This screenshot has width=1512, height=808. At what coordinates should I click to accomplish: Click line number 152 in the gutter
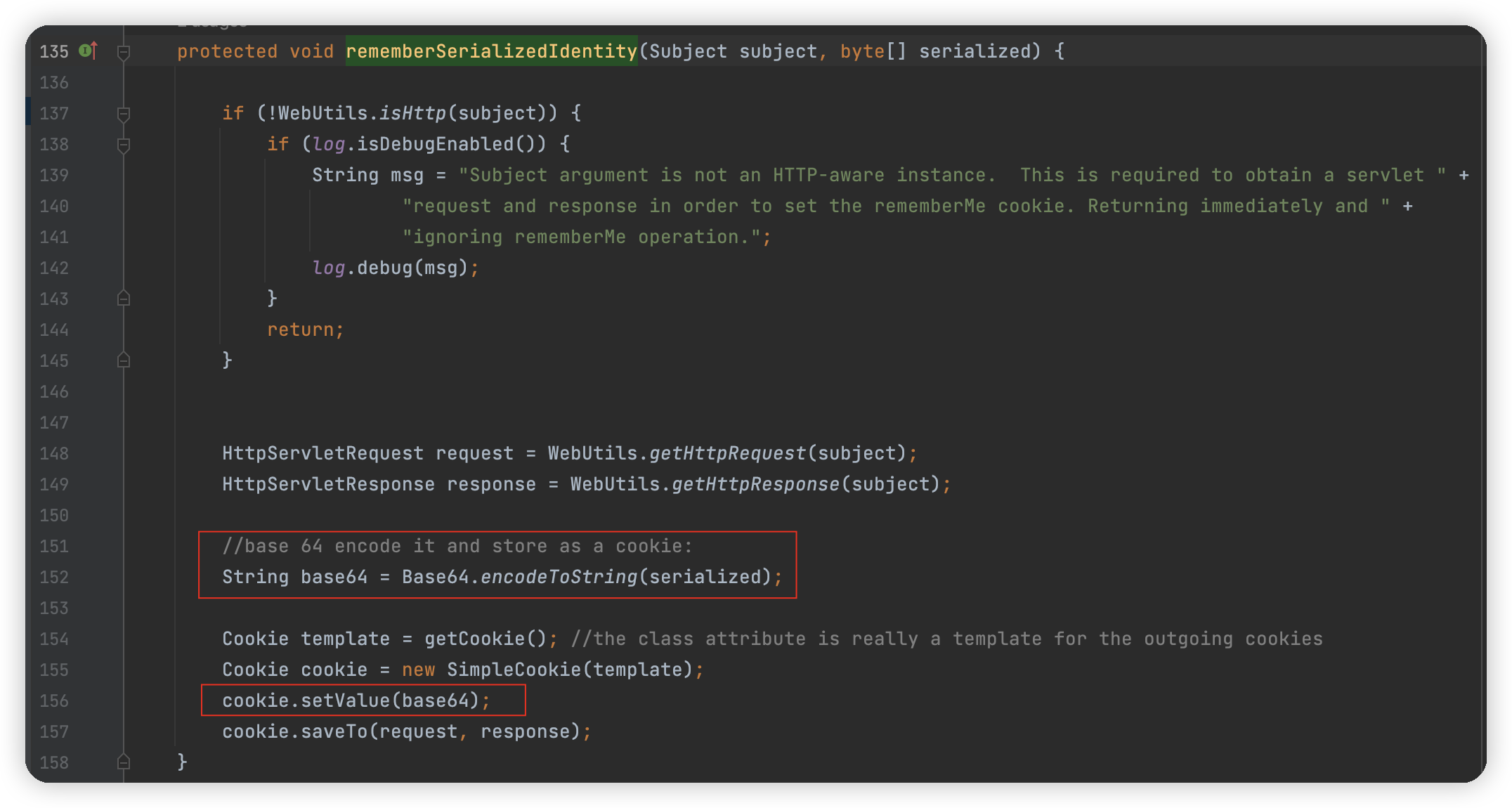[x=54, y=578]
